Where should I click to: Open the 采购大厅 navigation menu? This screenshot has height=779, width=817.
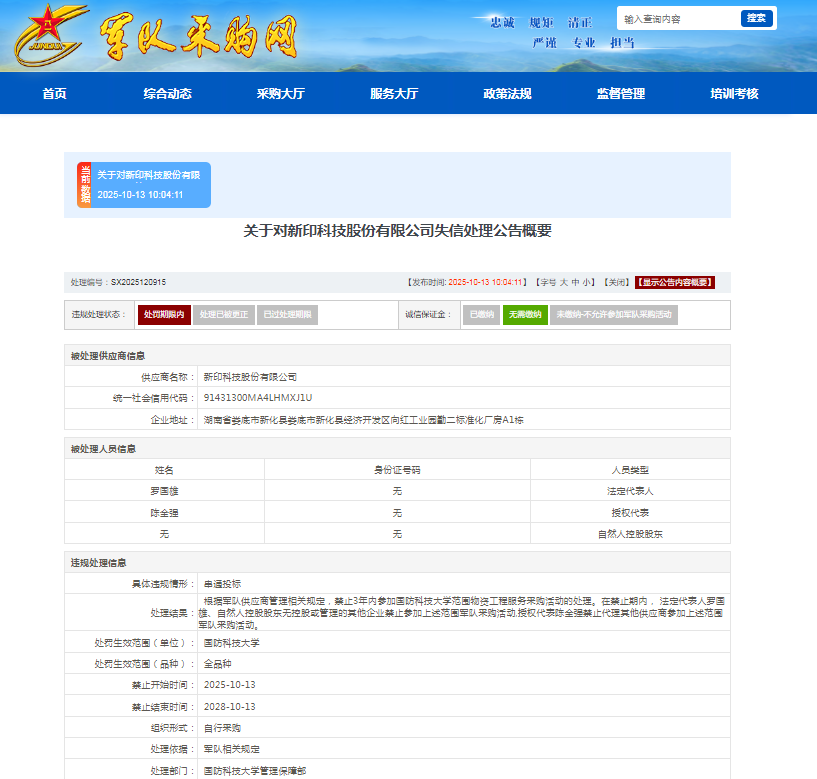pos(280,94)
